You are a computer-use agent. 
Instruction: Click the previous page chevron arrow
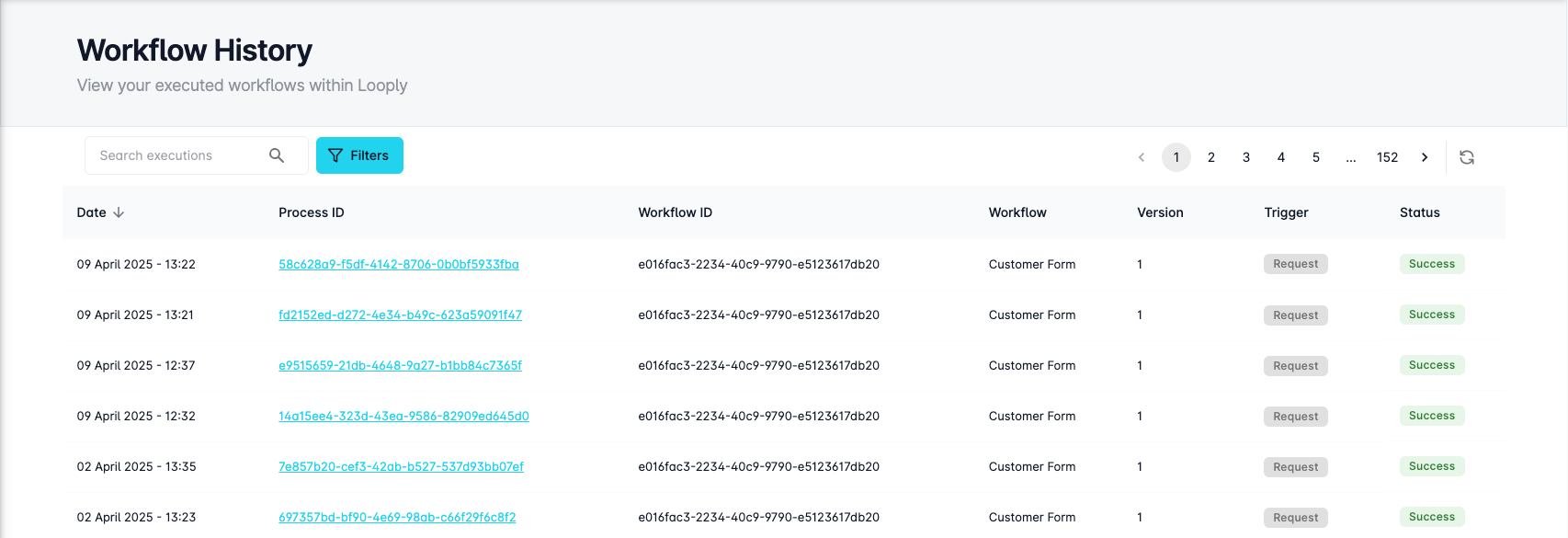[x=1142, y=157]
